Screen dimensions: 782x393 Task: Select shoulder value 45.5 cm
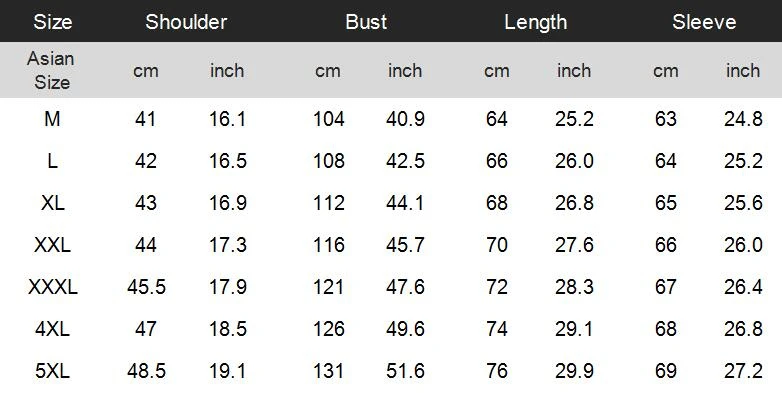click(x=146, y=287)
